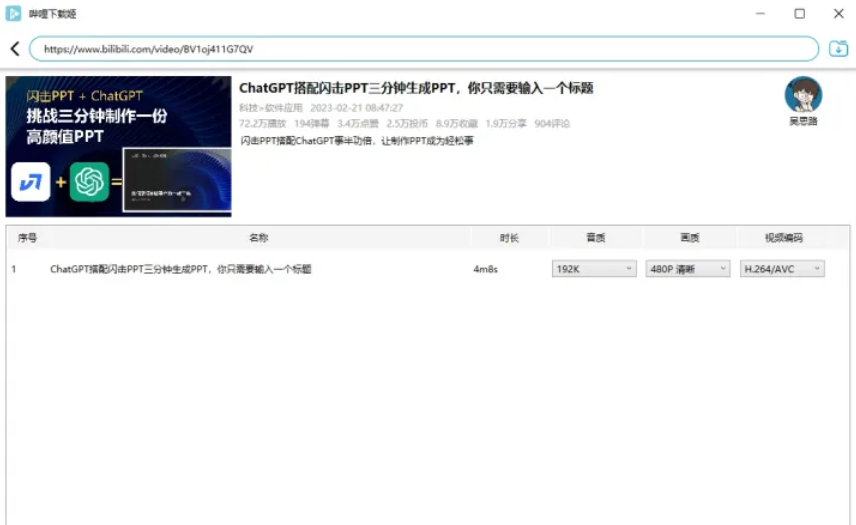Image resolution: width=856 pixels, height=525 pixels.
Task: Click the video title heading text
Action: 416,88
